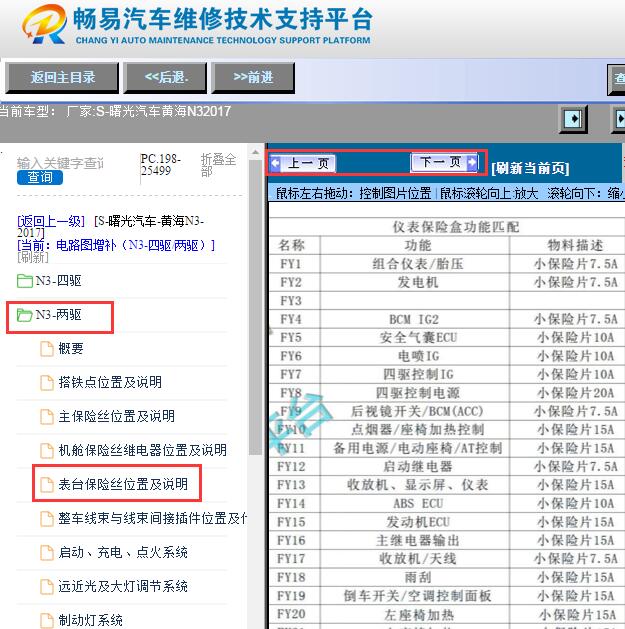Click file icon beside 表台保险丝位置及说明

tap(47, 485)
